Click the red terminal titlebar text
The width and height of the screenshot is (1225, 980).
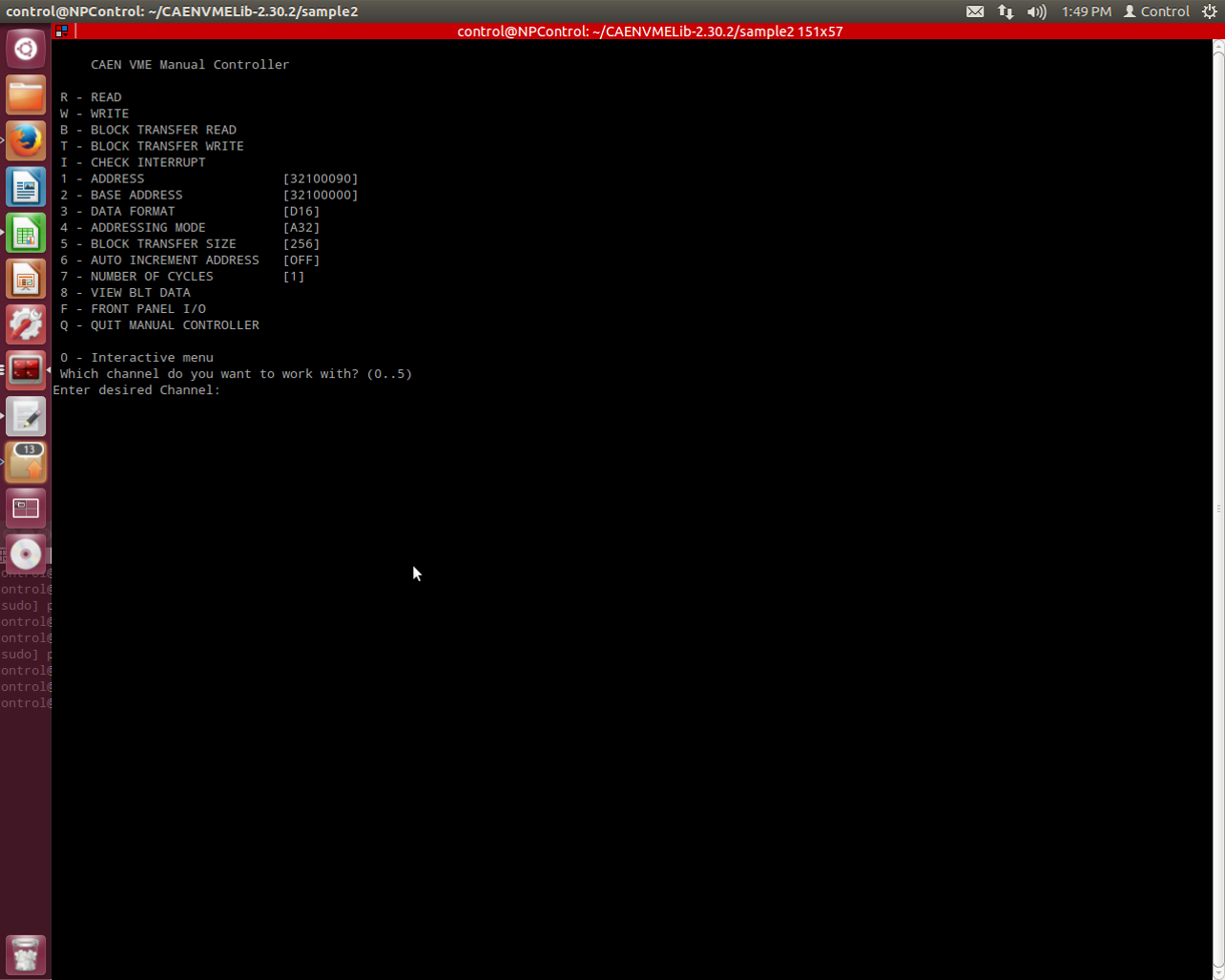(x=650, y=31)
